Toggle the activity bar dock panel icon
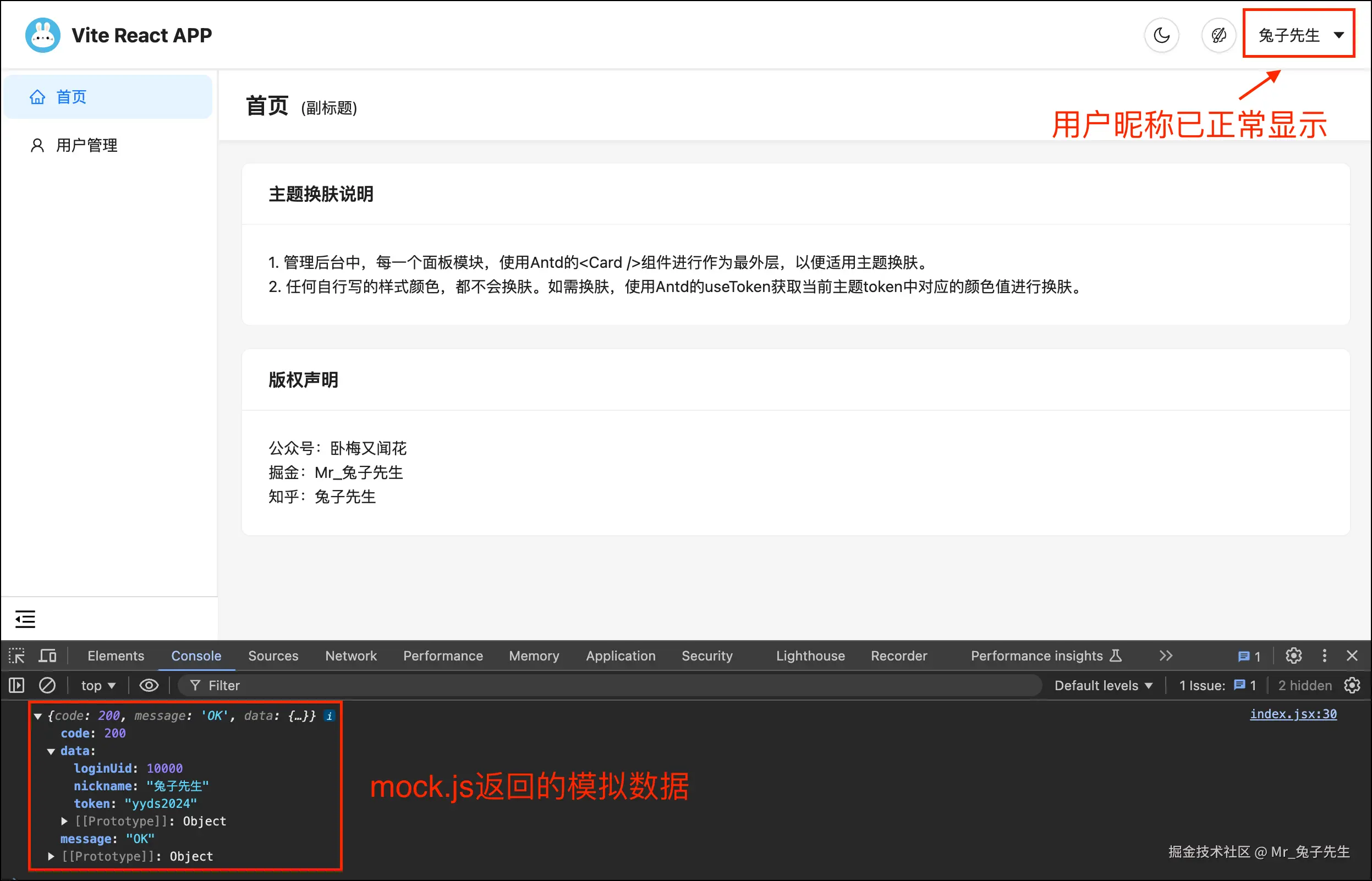Screen dimensions: 1372x881 point(15,685)
